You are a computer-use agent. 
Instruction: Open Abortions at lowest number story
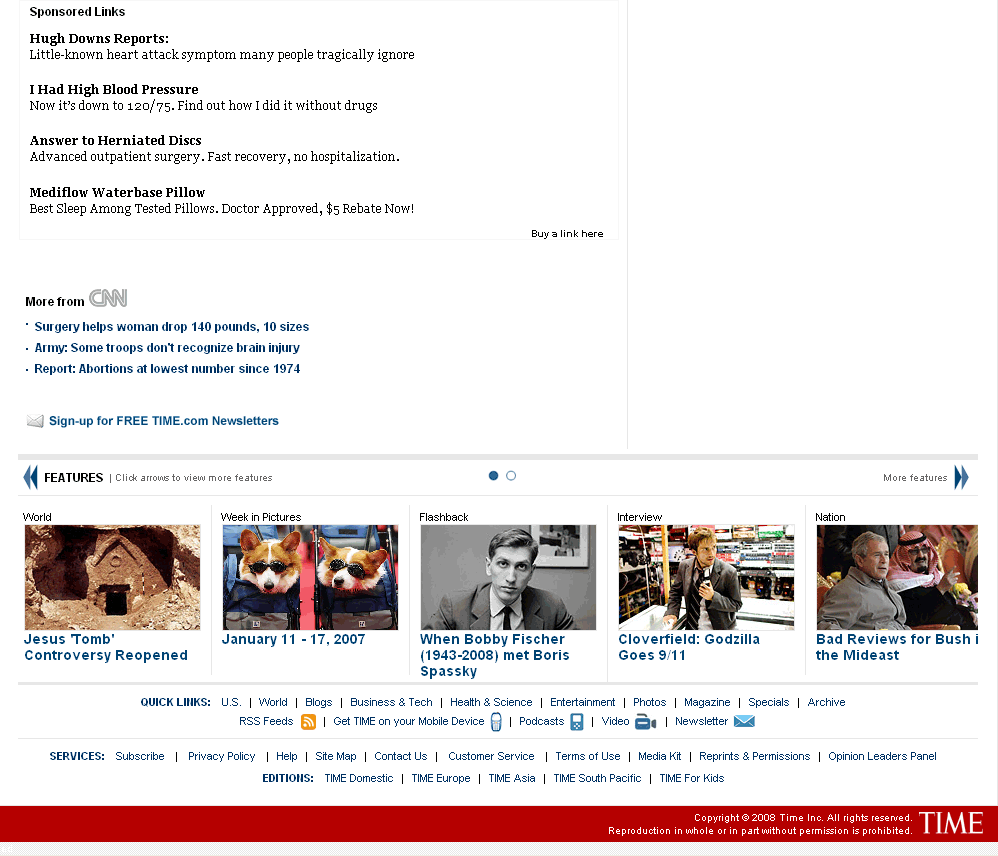pyautogui.click(x=167, y=368)
